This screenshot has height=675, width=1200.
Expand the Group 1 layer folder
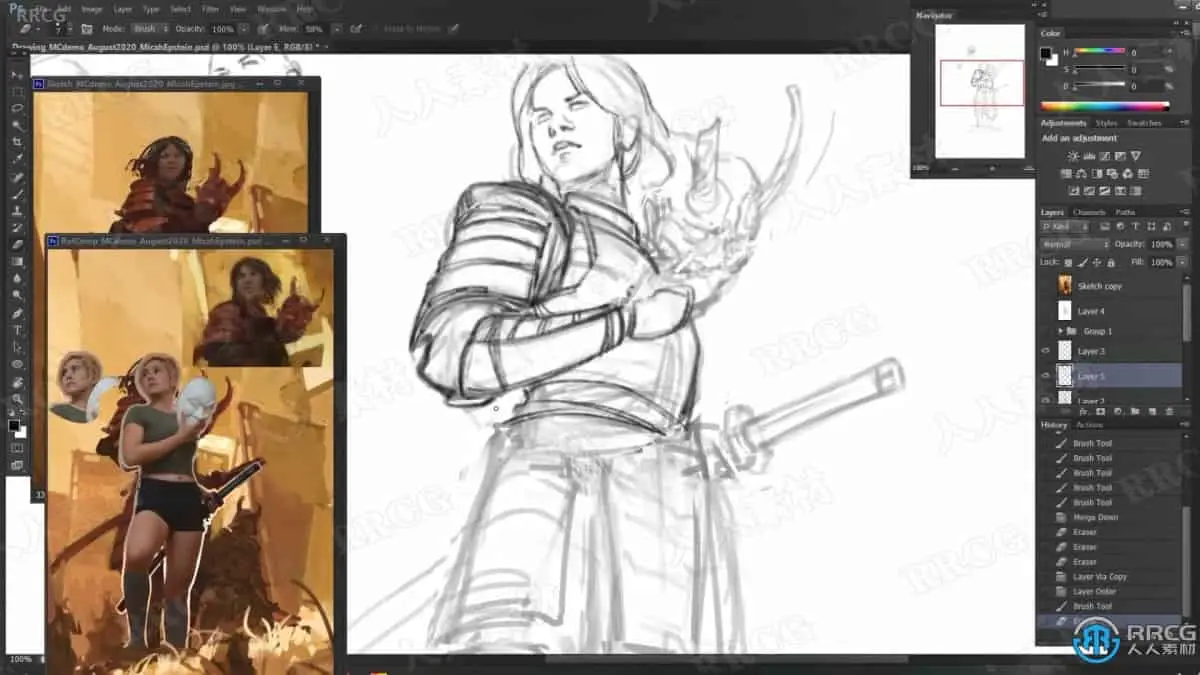[x=1059, y=330]
